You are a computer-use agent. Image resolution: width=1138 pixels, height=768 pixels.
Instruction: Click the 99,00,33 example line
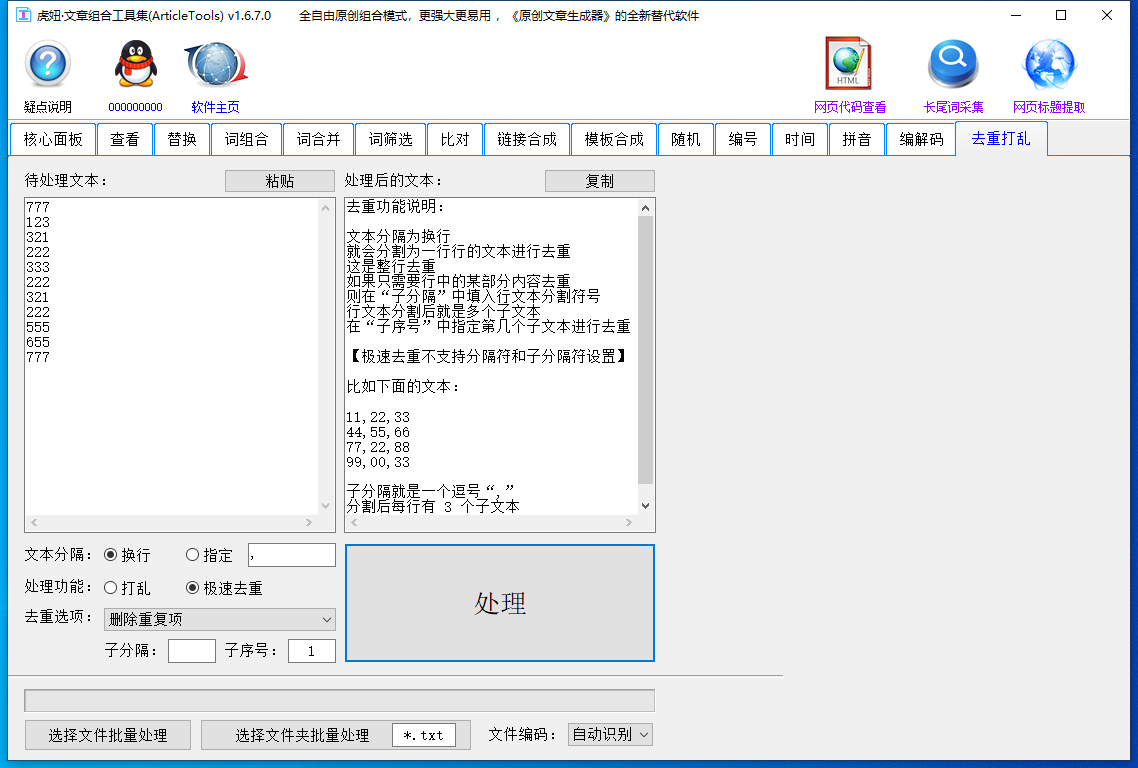(378, 462)
